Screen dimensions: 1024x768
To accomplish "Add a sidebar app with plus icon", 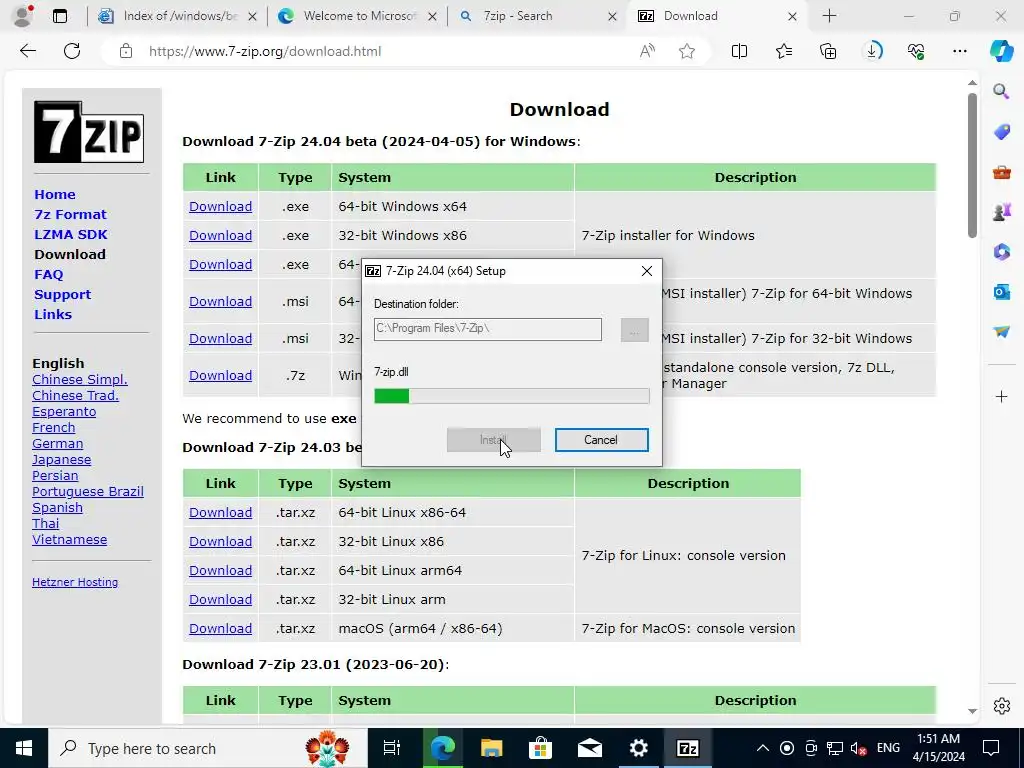I will tap(1001, 396).
